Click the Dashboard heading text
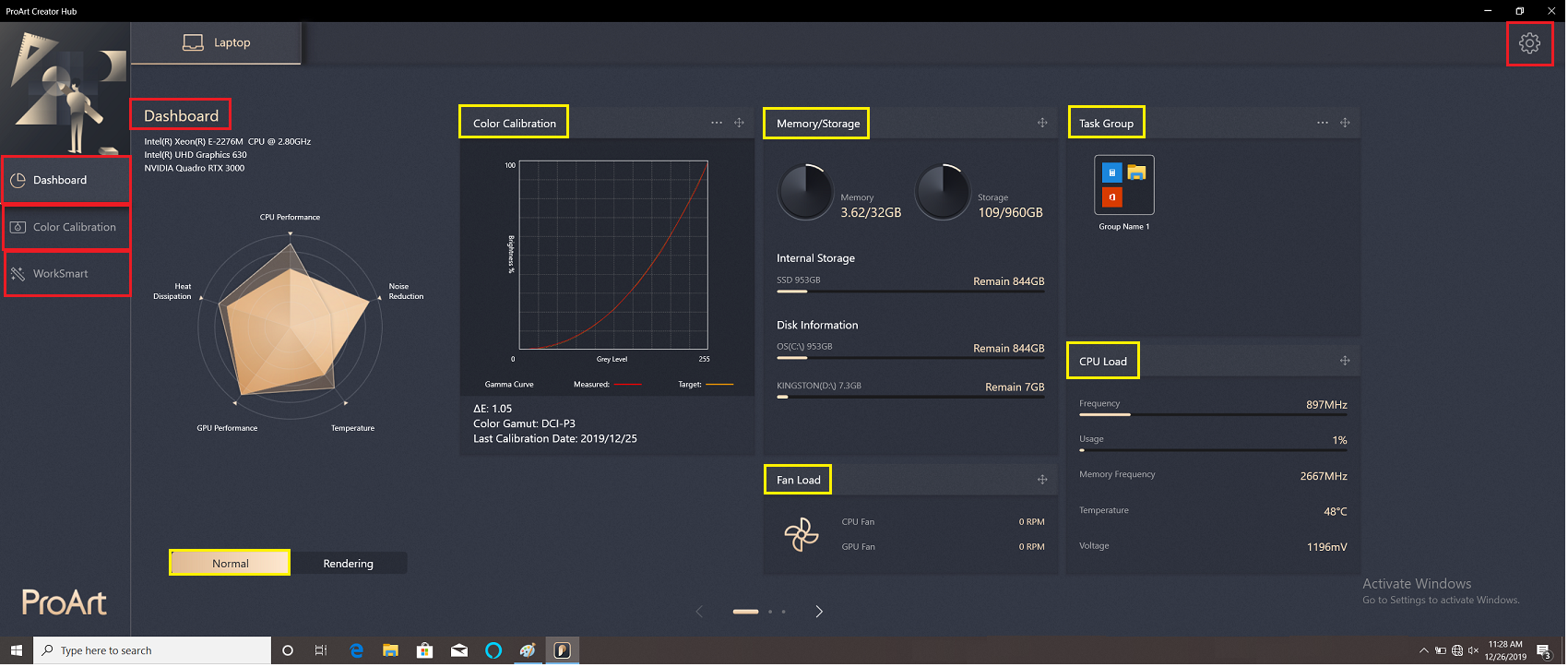Image resolution: width=1568 pixels, height=667 pixels. coord(182,115)
